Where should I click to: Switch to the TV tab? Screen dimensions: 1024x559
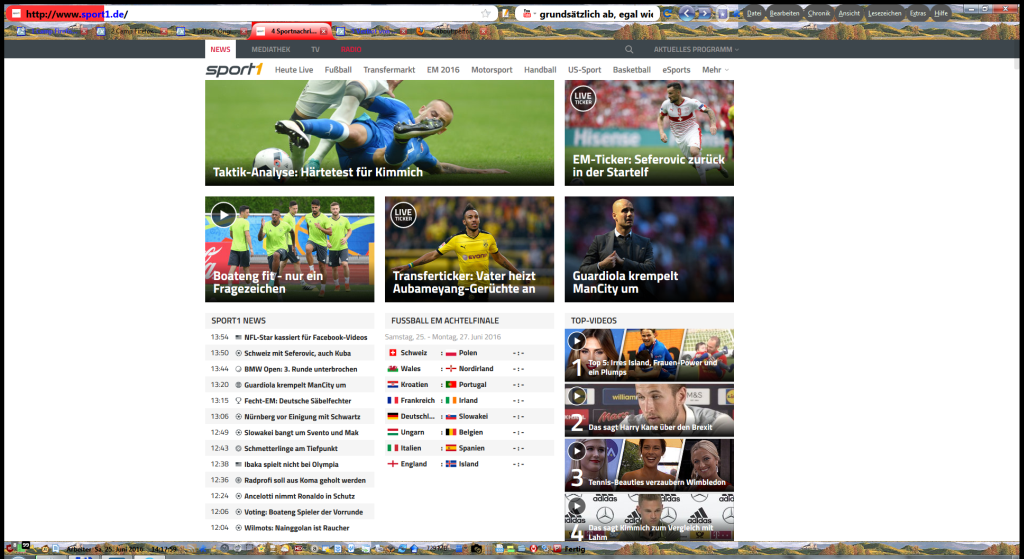pyautogui.click(x=315, y=50)
